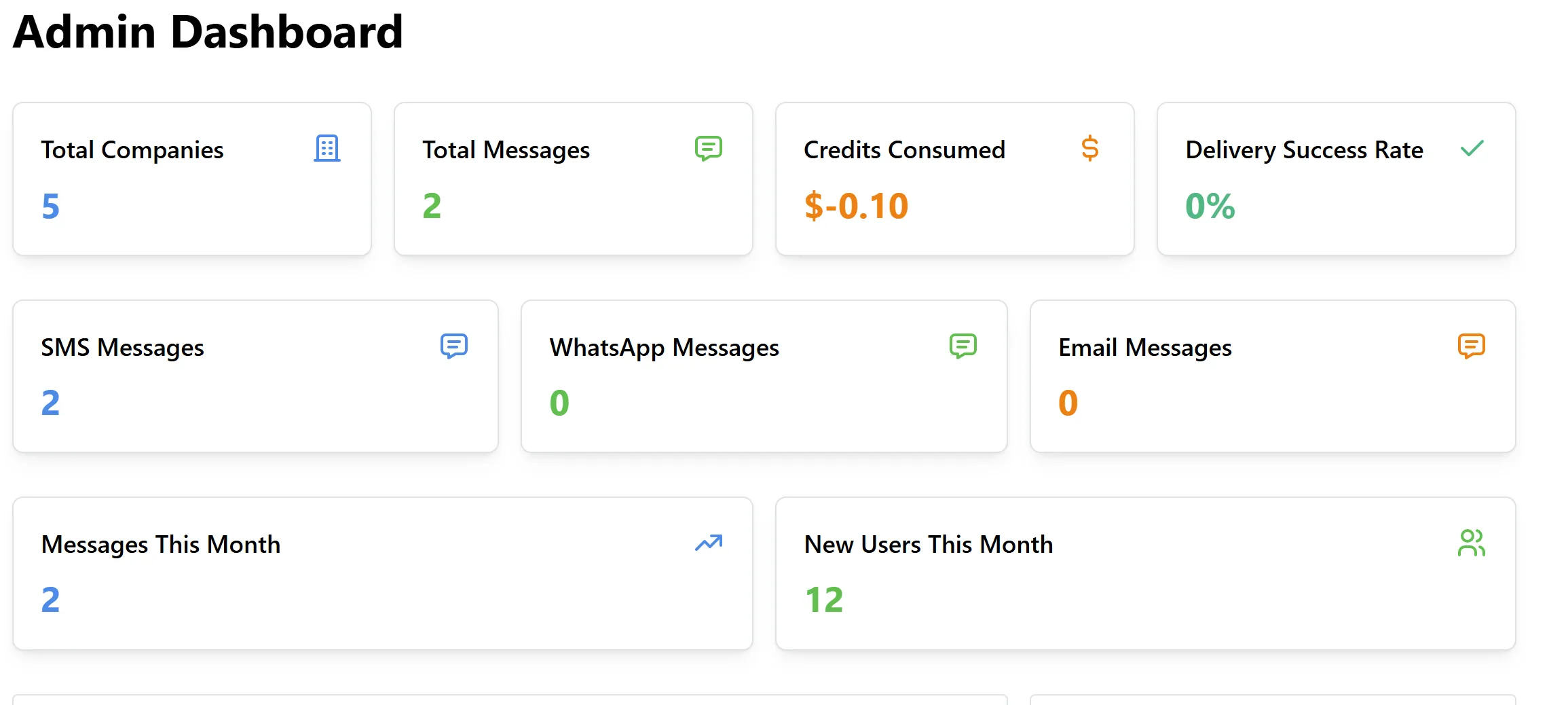Click the blue chat icon in SMS Messages

(453, 346)
